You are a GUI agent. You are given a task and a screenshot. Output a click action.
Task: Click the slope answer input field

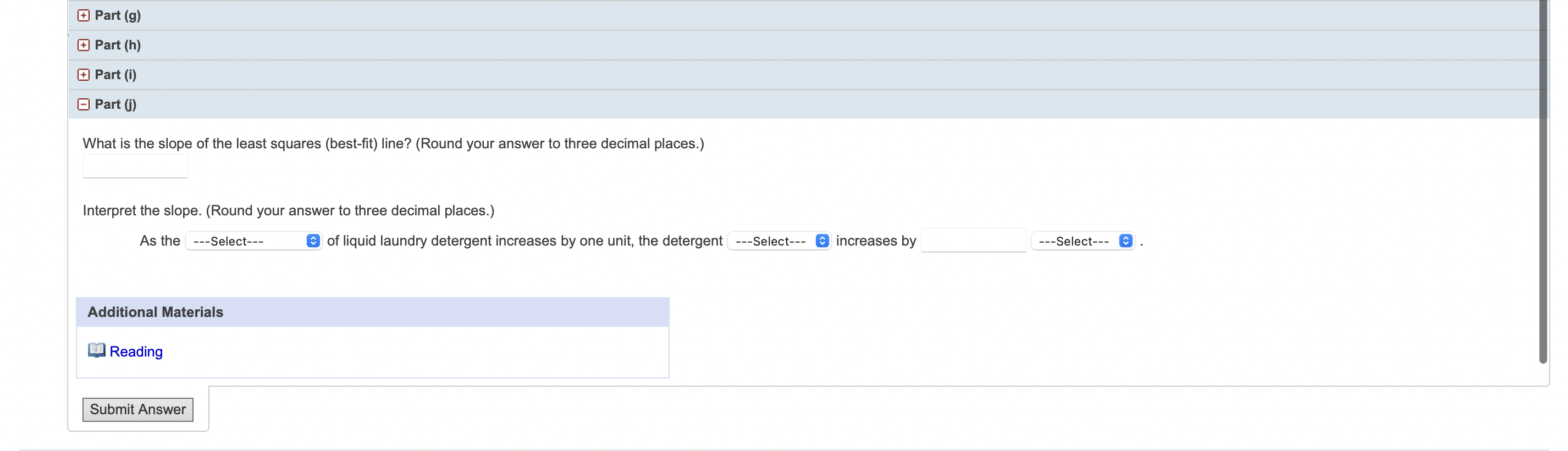[x=136, y=166]
